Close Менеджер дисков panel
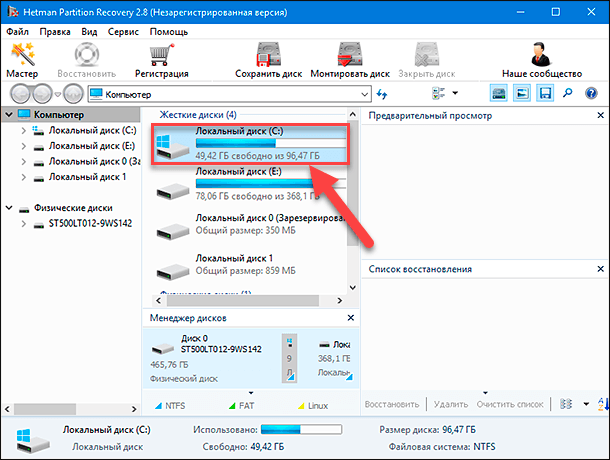 point(351,318)
